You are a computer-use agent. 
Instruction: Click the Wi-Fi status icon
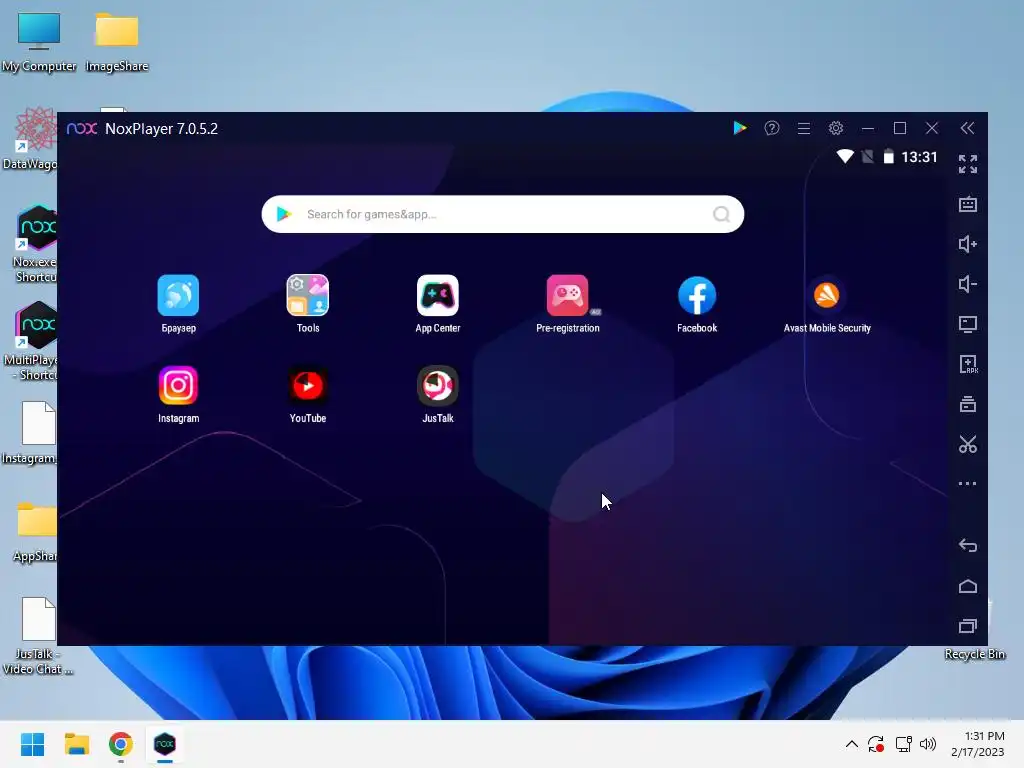(844, 157)
